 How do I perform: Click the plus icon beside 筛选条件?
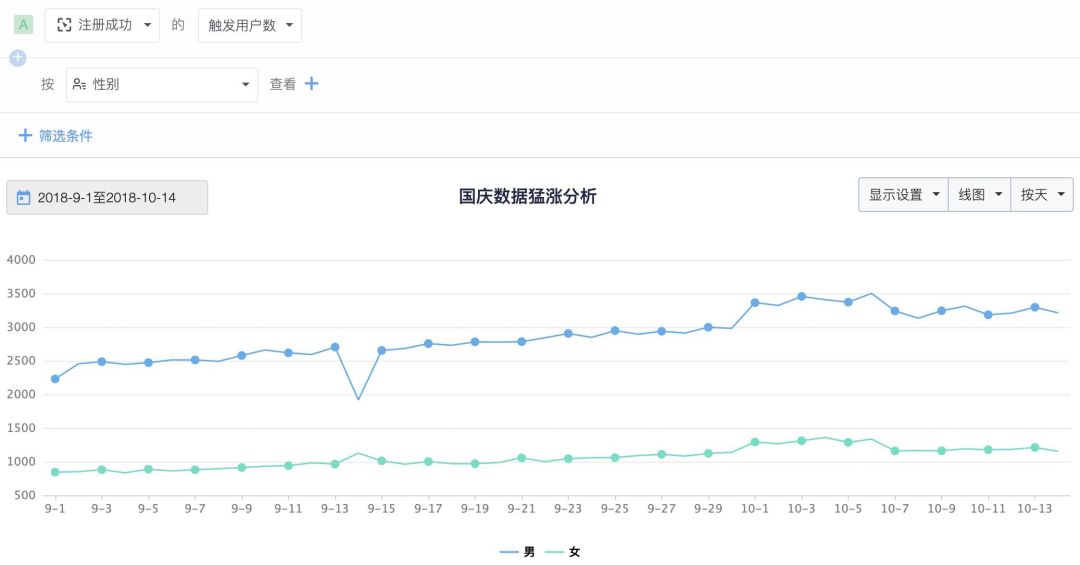point(25,135)
